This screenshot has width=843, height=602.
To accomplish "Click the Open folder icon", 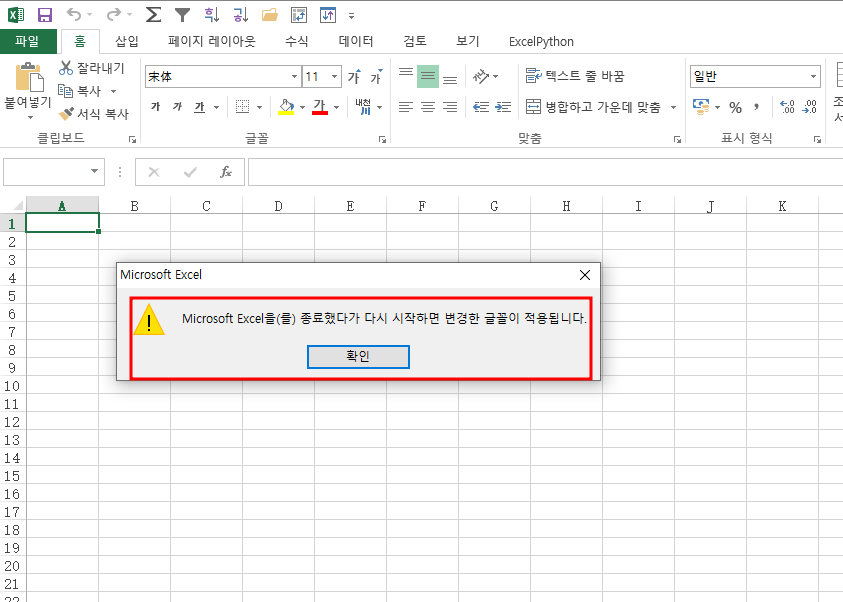I will tap(269, 15).
